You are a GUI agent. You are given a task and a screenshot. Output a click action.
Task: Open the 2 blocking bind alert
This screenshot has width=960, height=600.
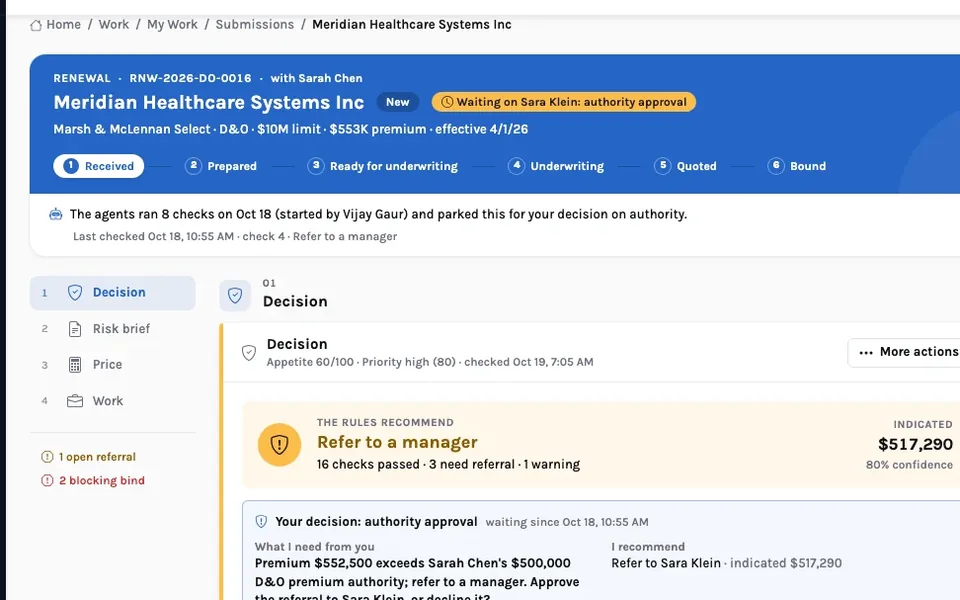[93, 481]
